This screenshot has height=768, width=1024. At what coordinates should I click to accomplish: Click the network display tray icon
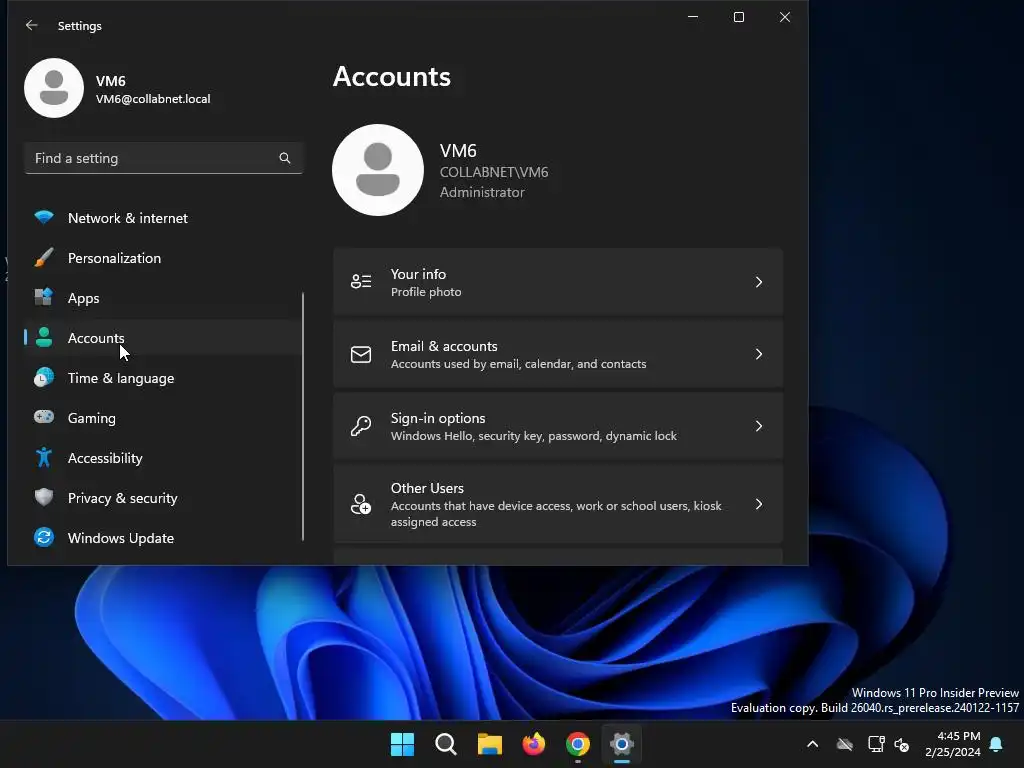click(x=876, y=744)
